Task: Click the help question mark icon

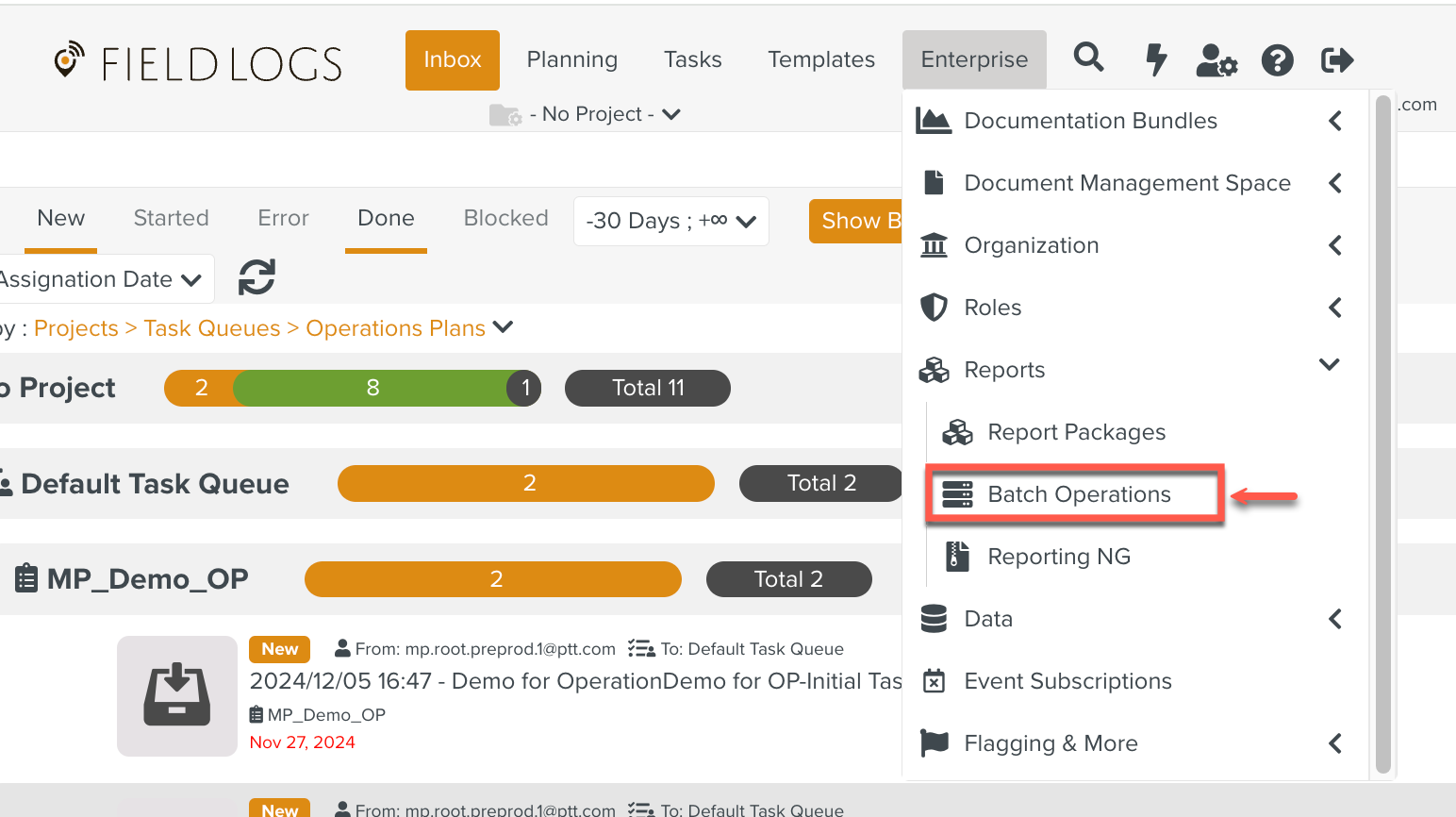Action: point(1277,60)
